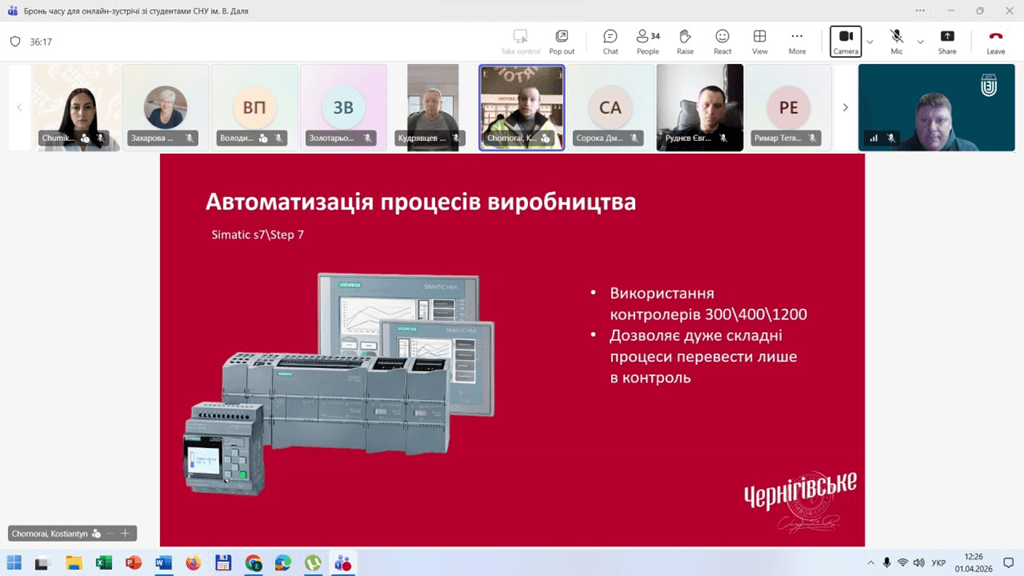Zoom out shared content with minus button

click(x=110, y=534)
